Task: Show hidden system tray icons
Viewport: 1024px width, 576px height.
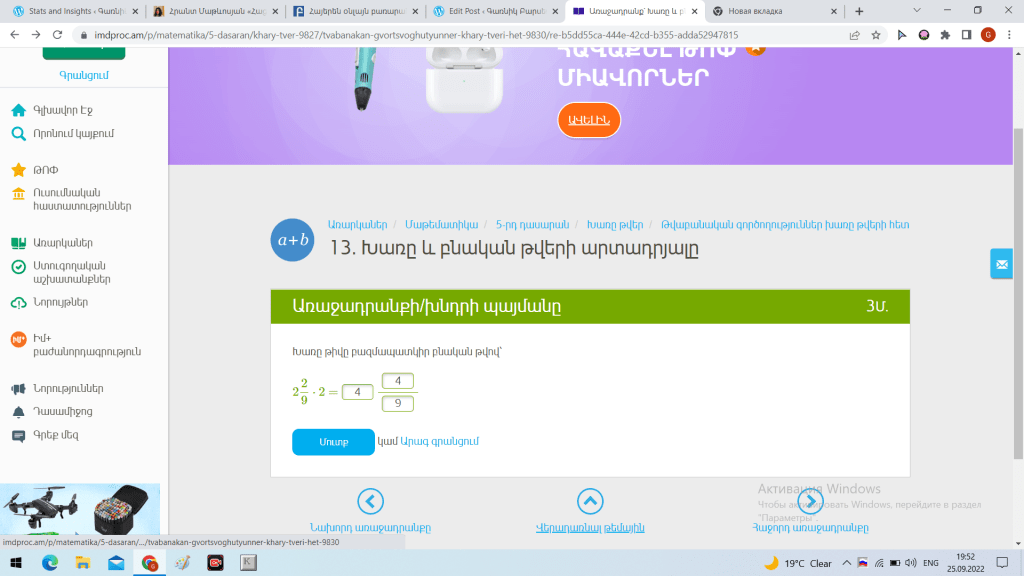Action: 849,563
